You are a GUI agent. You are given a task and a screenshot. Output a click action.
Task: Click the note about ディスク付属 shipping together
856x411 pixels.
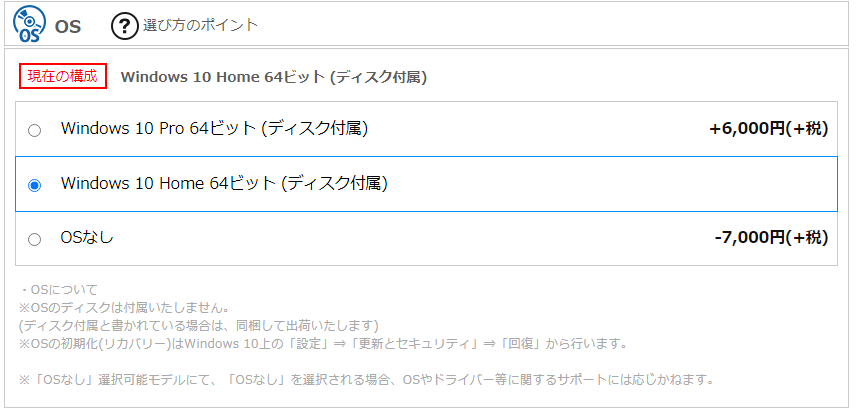(199, 326)
